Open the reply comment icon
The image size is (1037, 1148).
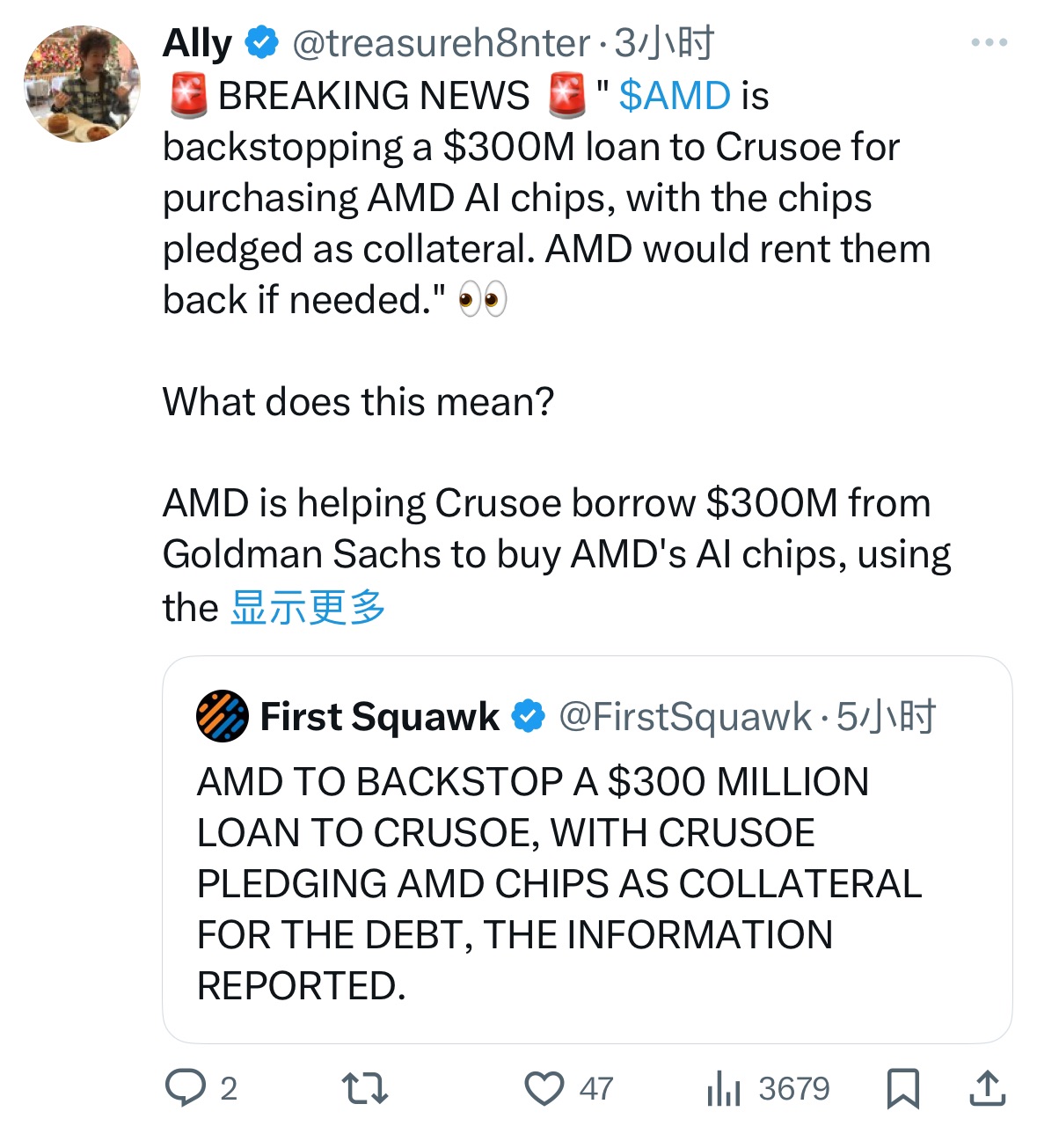pyautogui.click(x=186, y=1088)
